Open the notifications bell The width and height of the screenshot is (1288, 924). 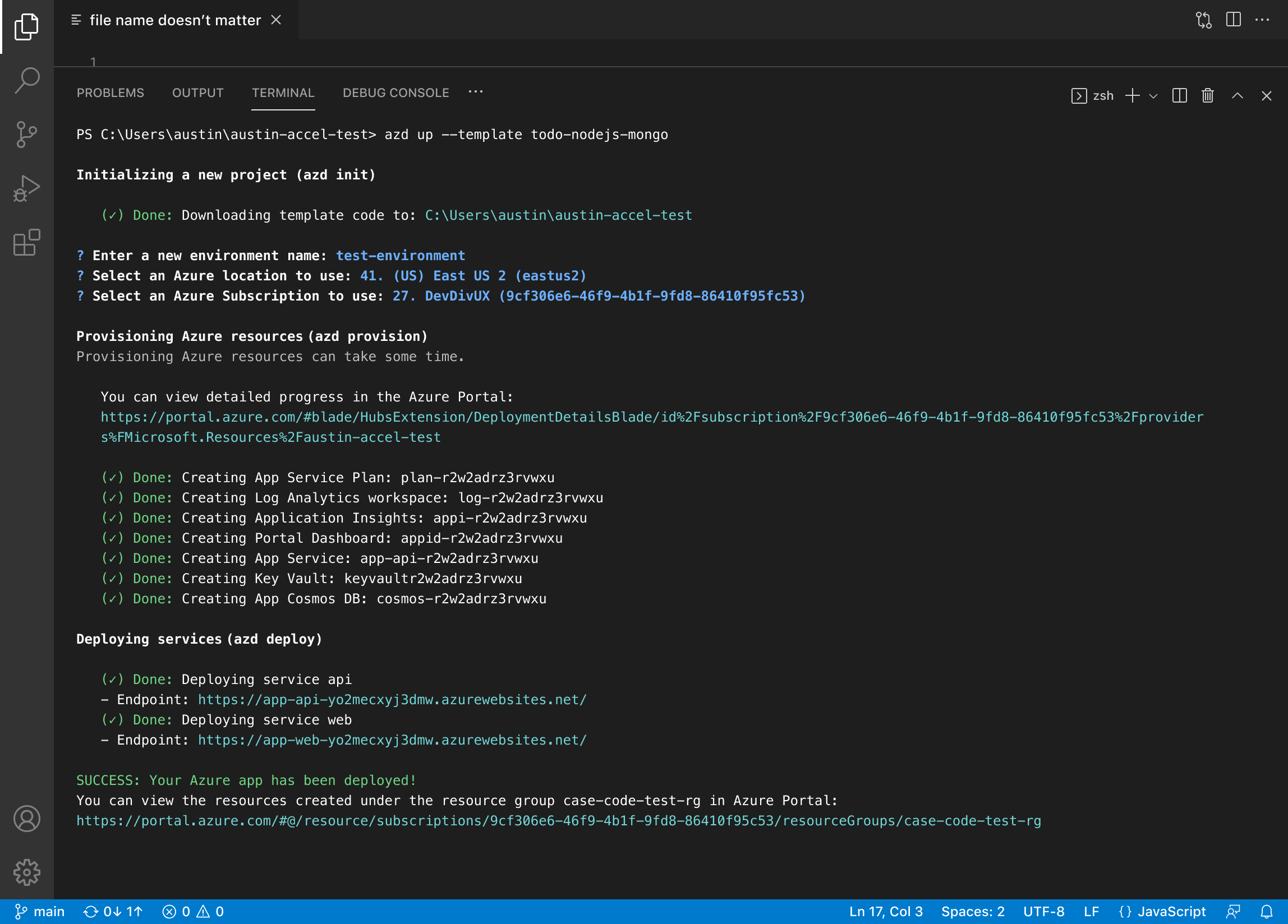point(1267,912)
